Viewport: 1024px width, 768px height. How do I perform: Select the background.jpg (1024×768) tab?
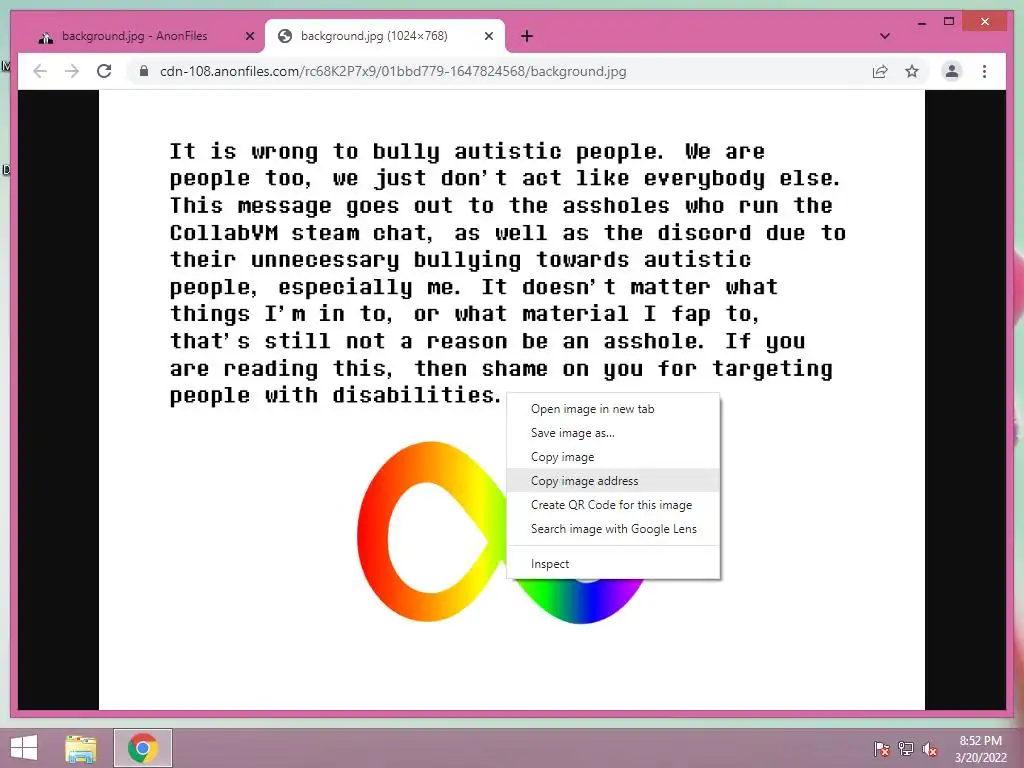tap(385, 36)
